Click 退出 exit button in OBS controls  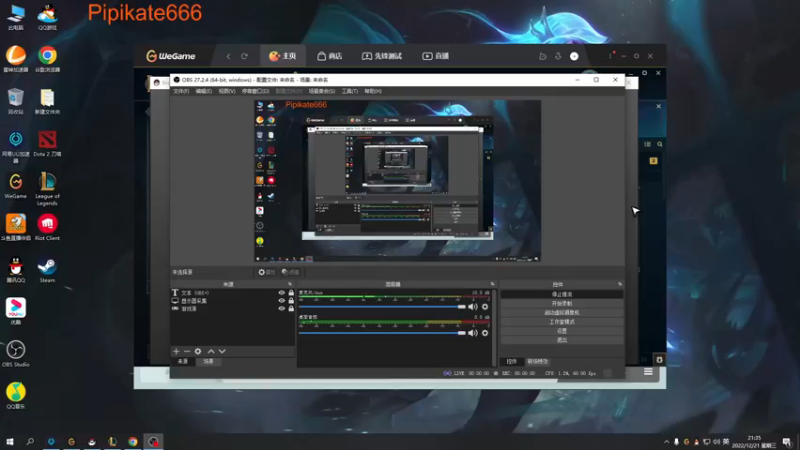pyautogui.click(x=562, y=340)
